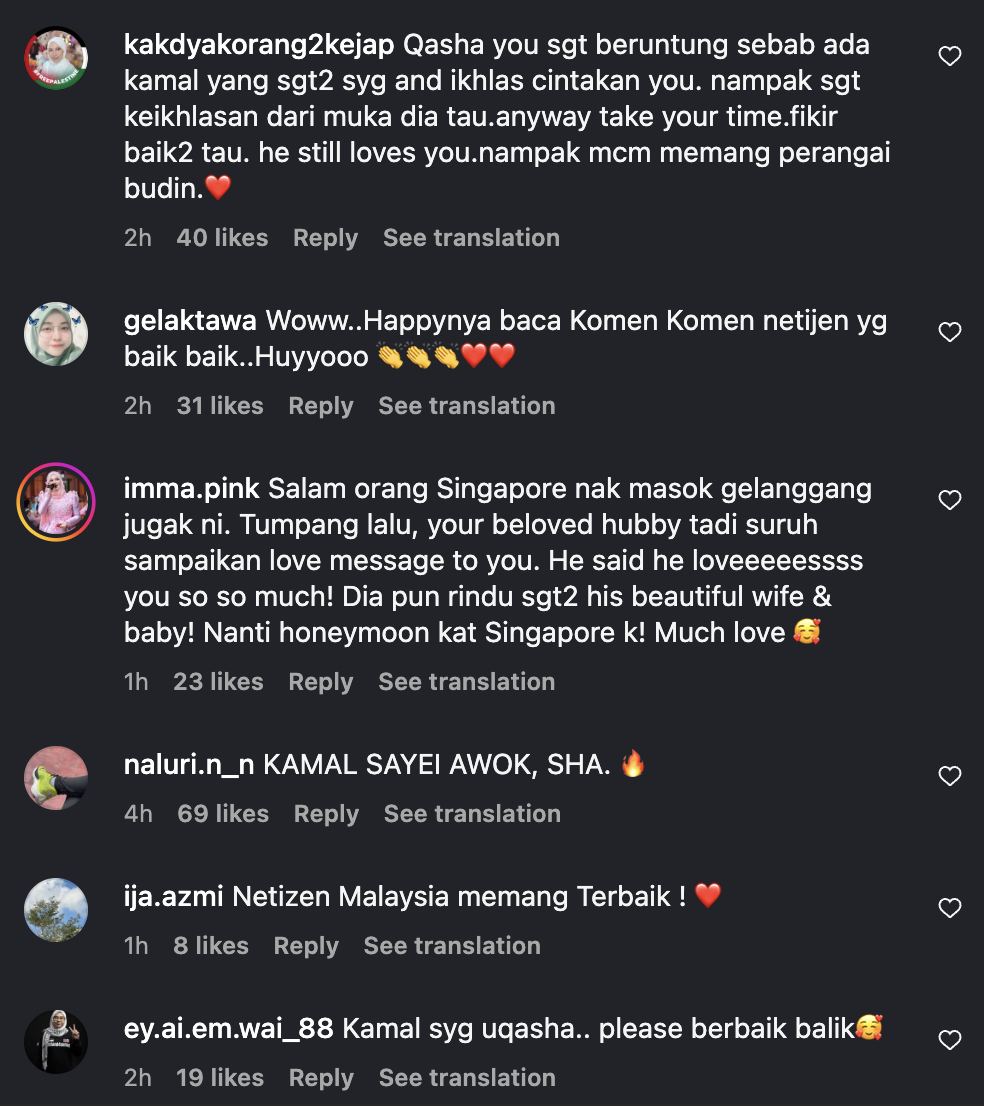Open naluri.n_n username profile link

pyautogui.click(x=190, y=766)
